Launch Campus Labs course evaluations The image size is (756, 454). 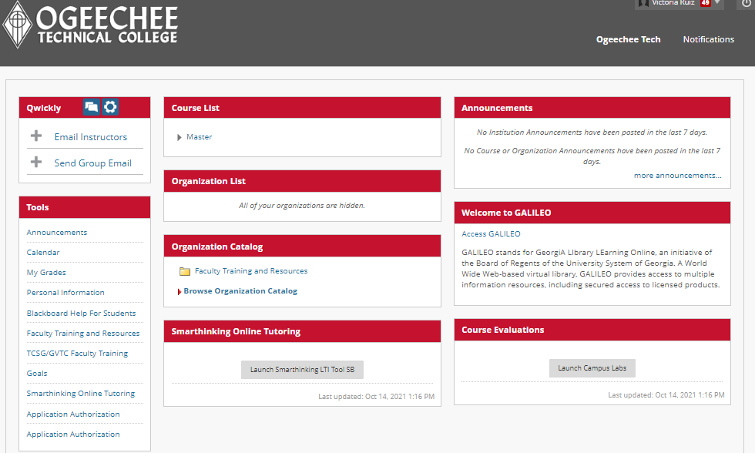[x=592, y=368]
